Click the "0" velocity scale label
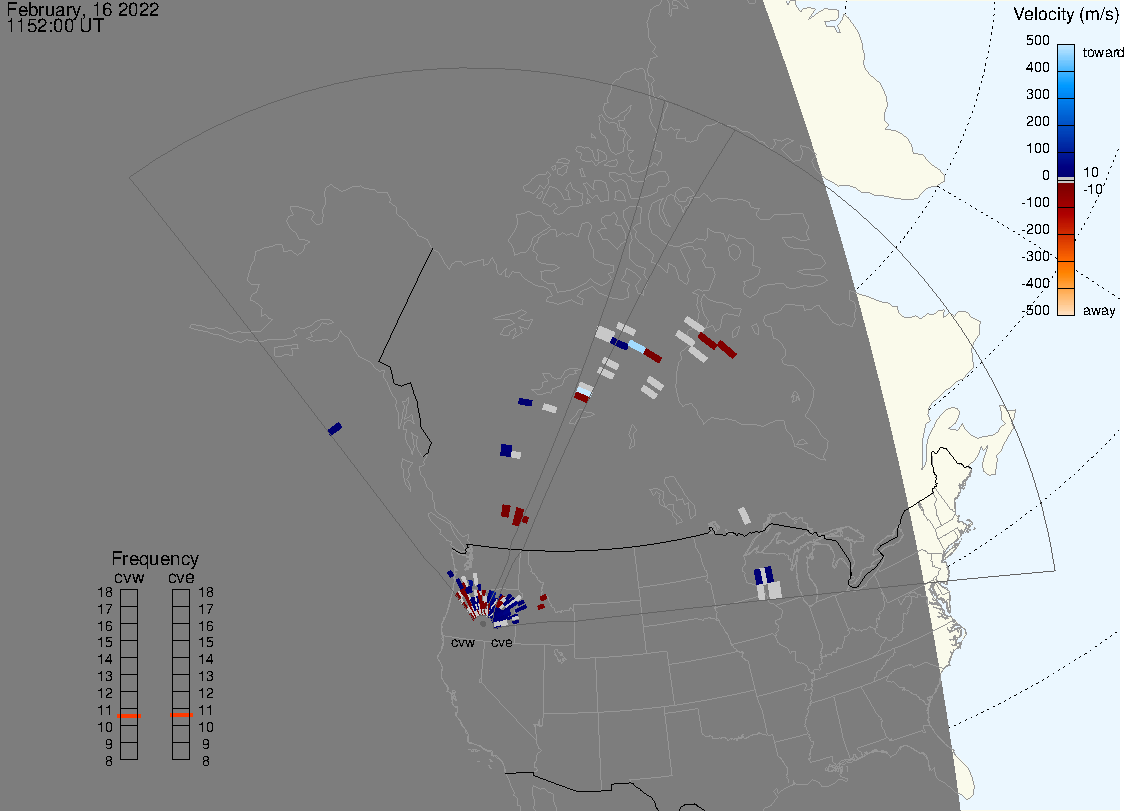The image size is (1124, 811). pos(1046,176)
